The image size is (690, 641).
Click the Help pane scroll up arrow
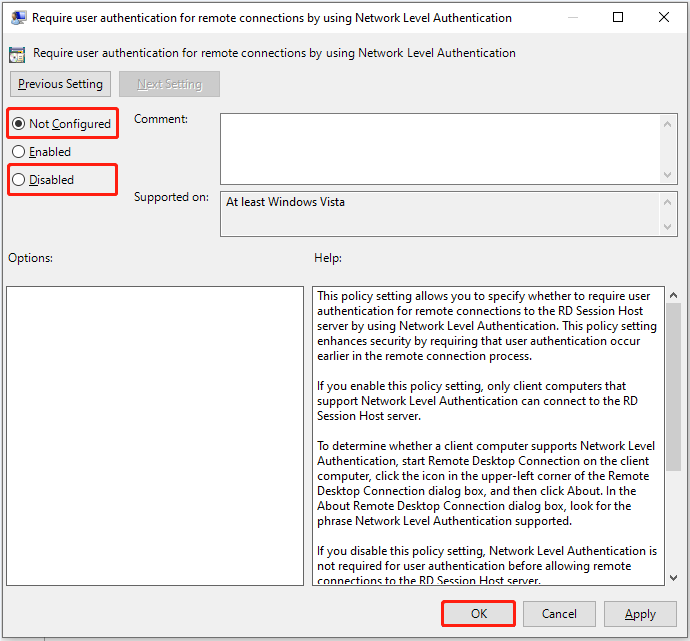(x=673, y=296)
